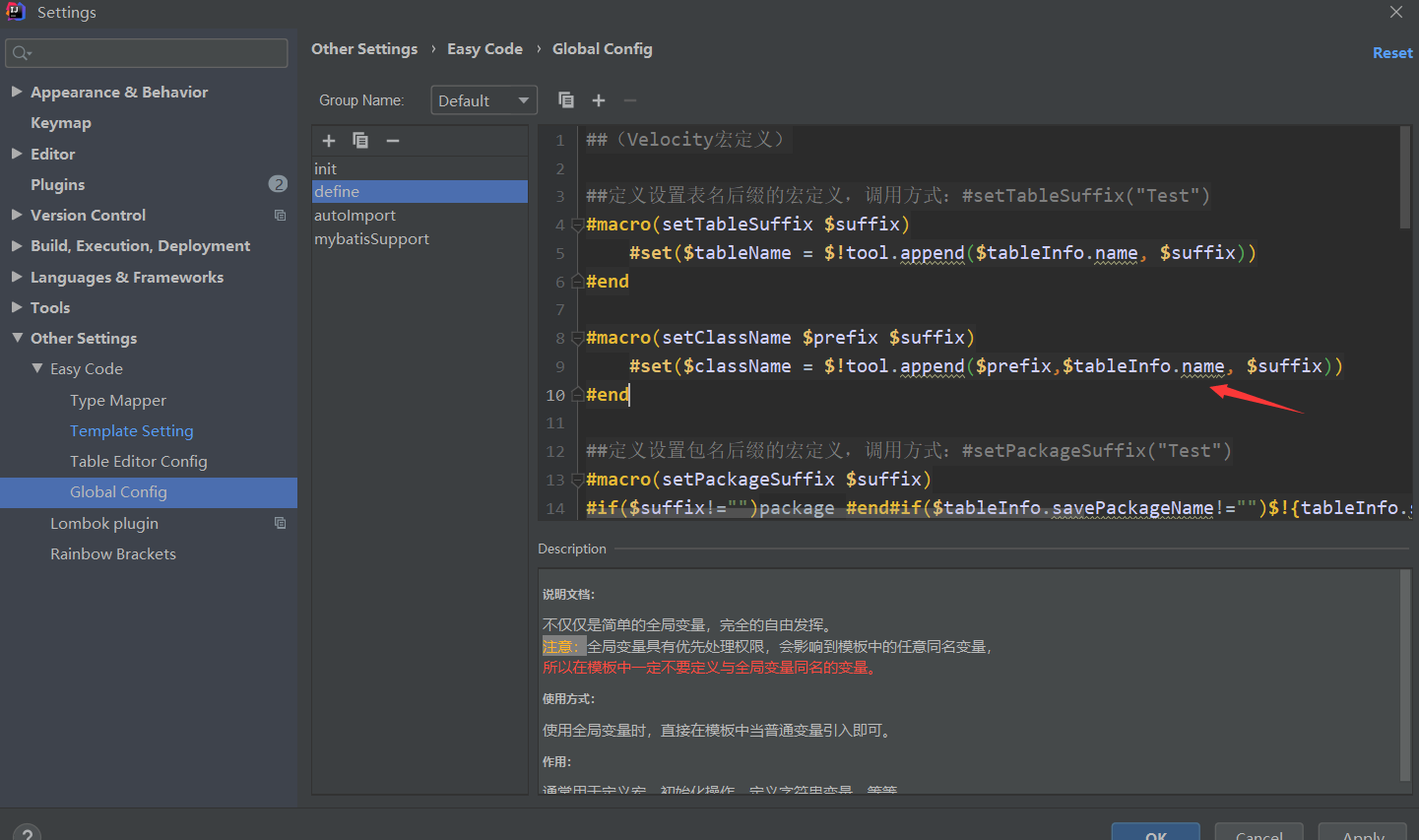Open the Group Name dropdown

[484, 100]
